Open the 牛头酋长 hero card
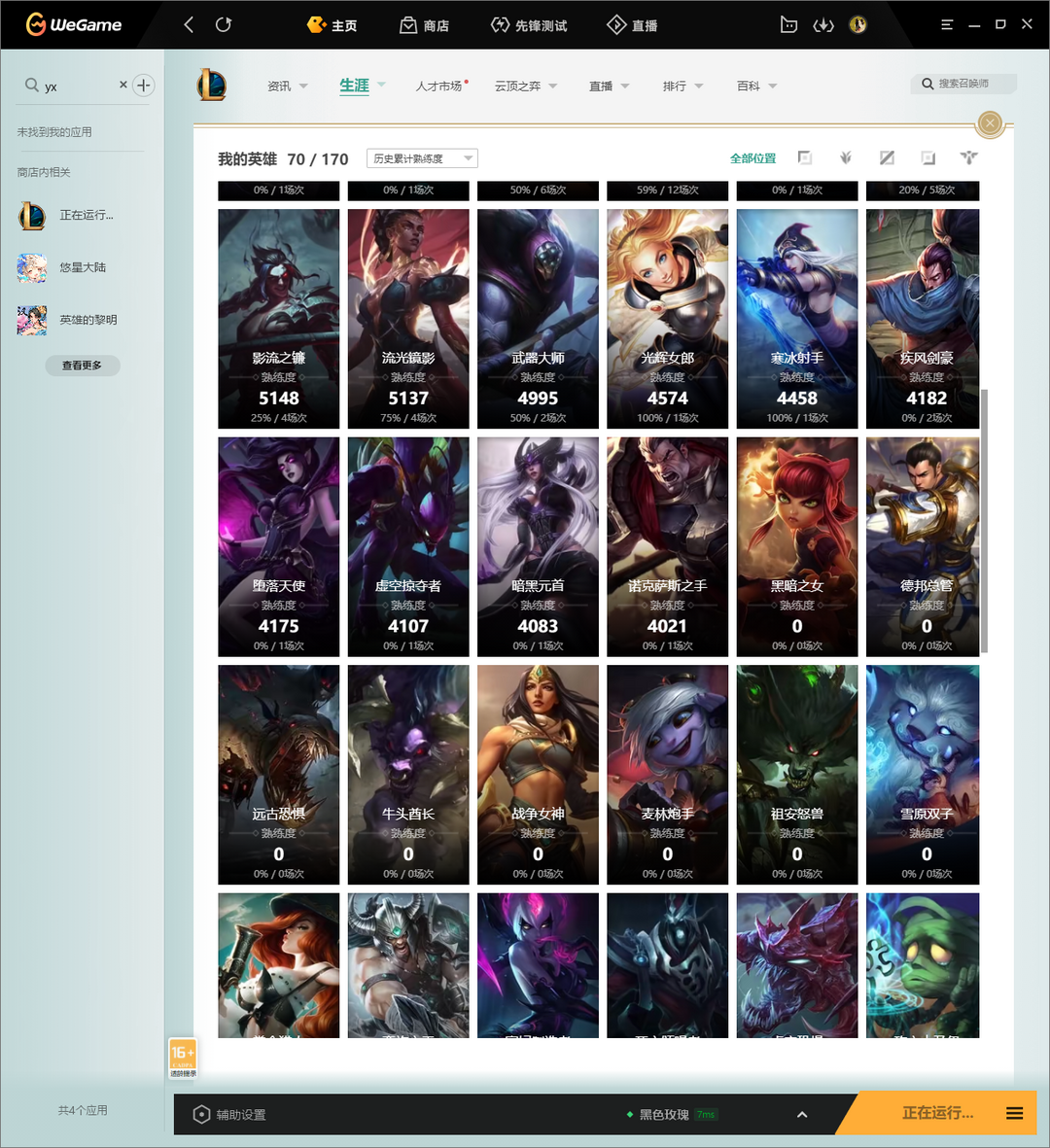 pyautogui.click(x=408, y=775)
